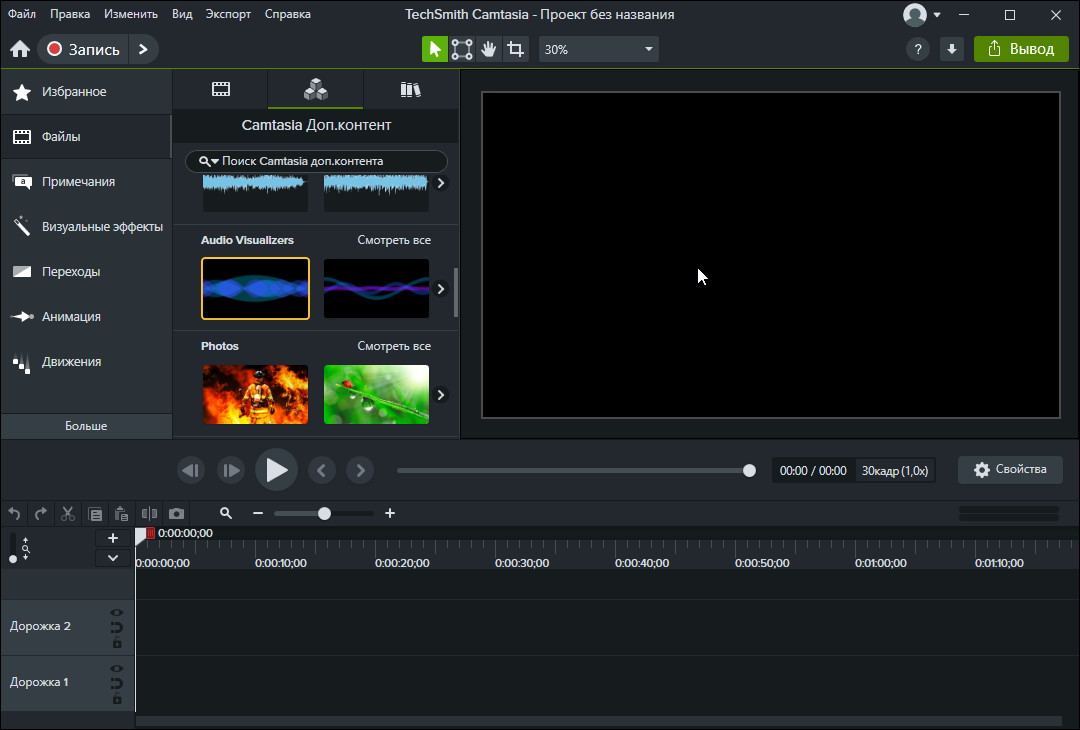Click the Split clip icon
The height and width of the screenshot is (730, 1080).
point(149,514)
